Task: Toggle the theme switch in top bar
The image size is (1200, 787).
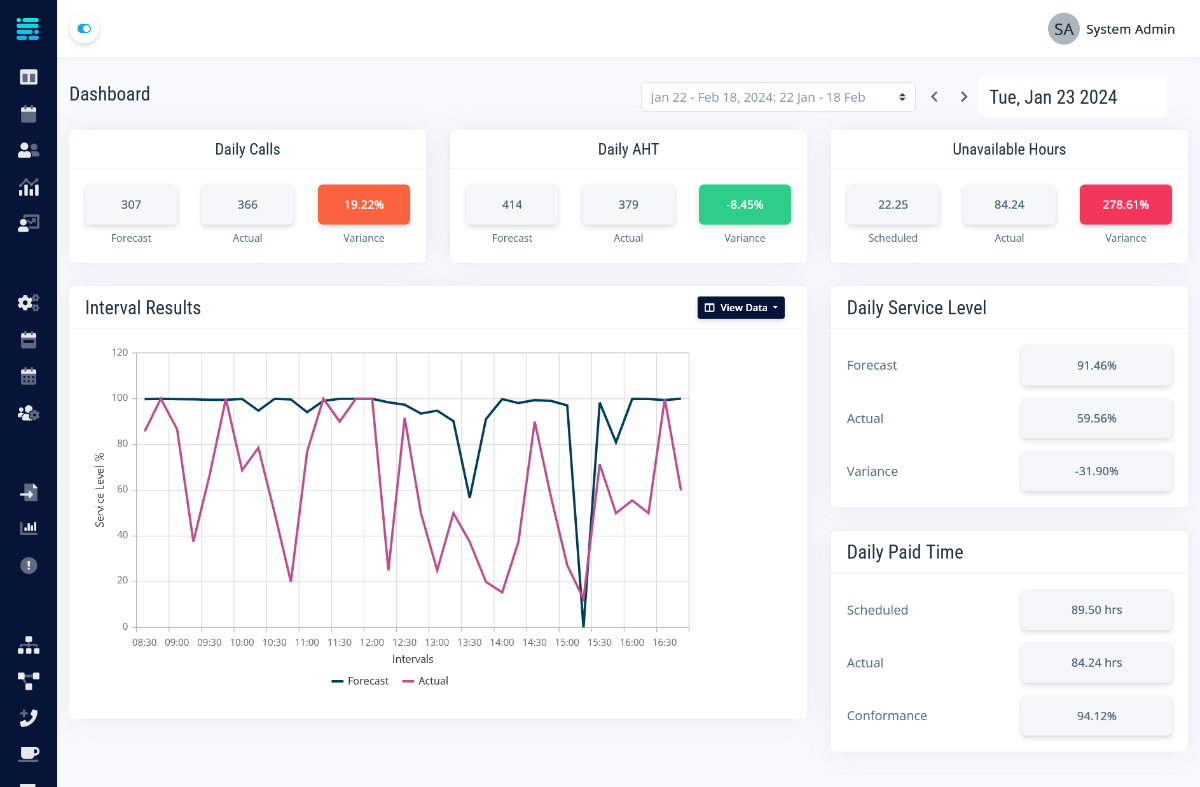Action: pos(84,28)
